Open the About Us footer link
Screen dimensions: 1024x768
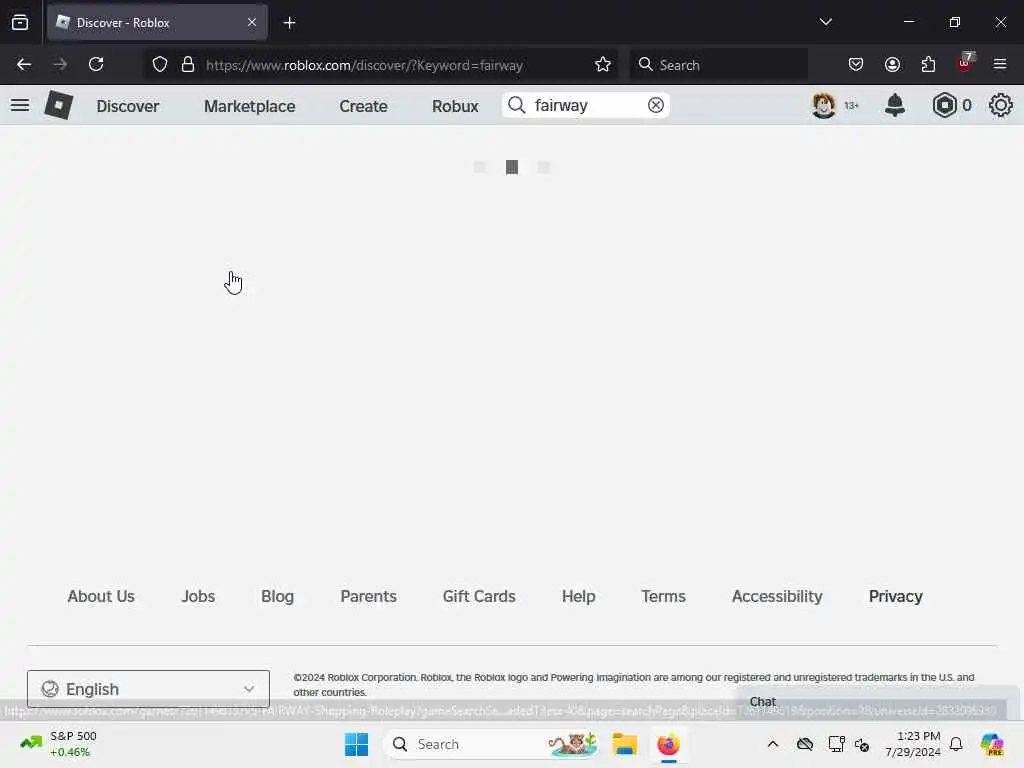[101, 596]
